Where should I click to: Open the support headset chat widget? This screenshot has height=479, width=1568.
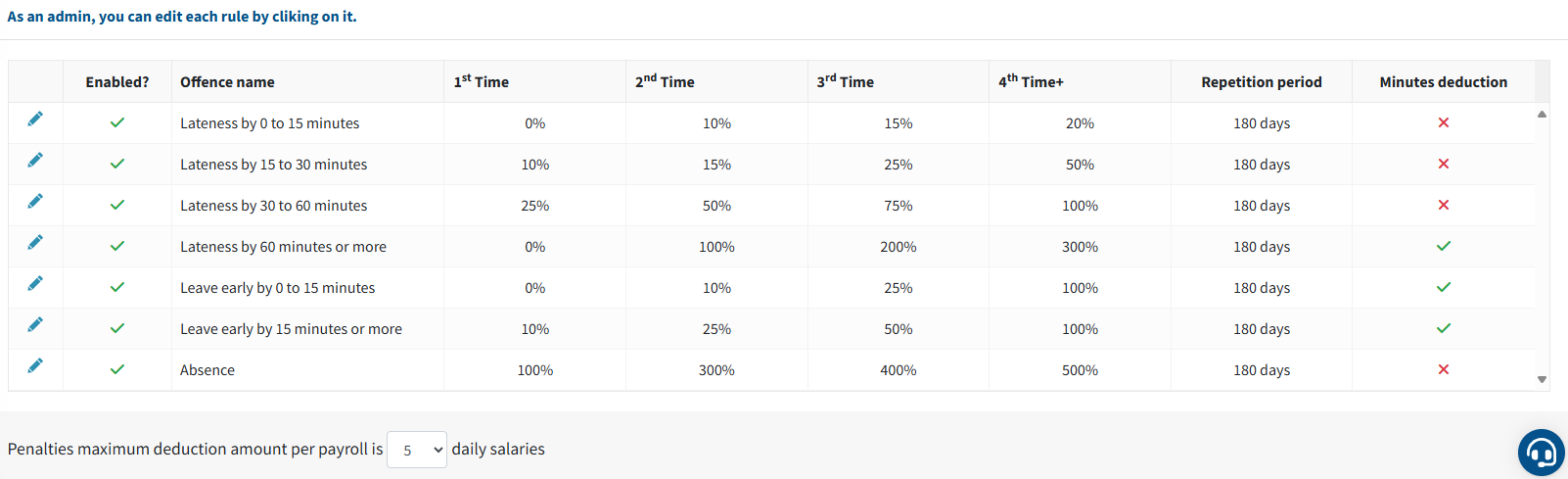(x=1541, y=453)
